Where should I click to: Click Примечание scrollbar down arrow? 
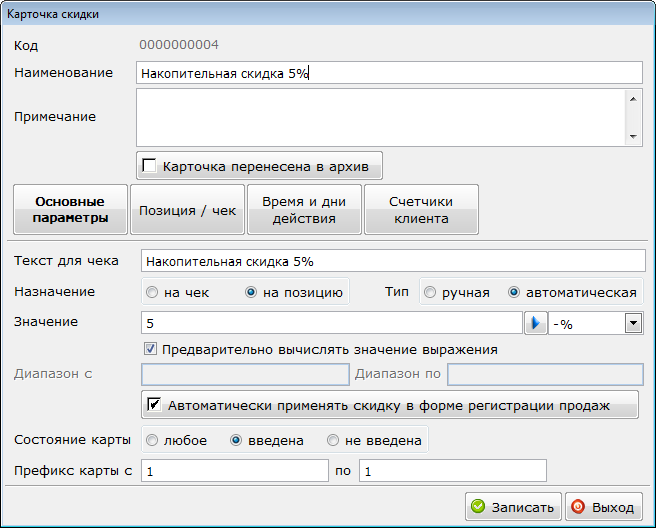click(x=633, y=136)
